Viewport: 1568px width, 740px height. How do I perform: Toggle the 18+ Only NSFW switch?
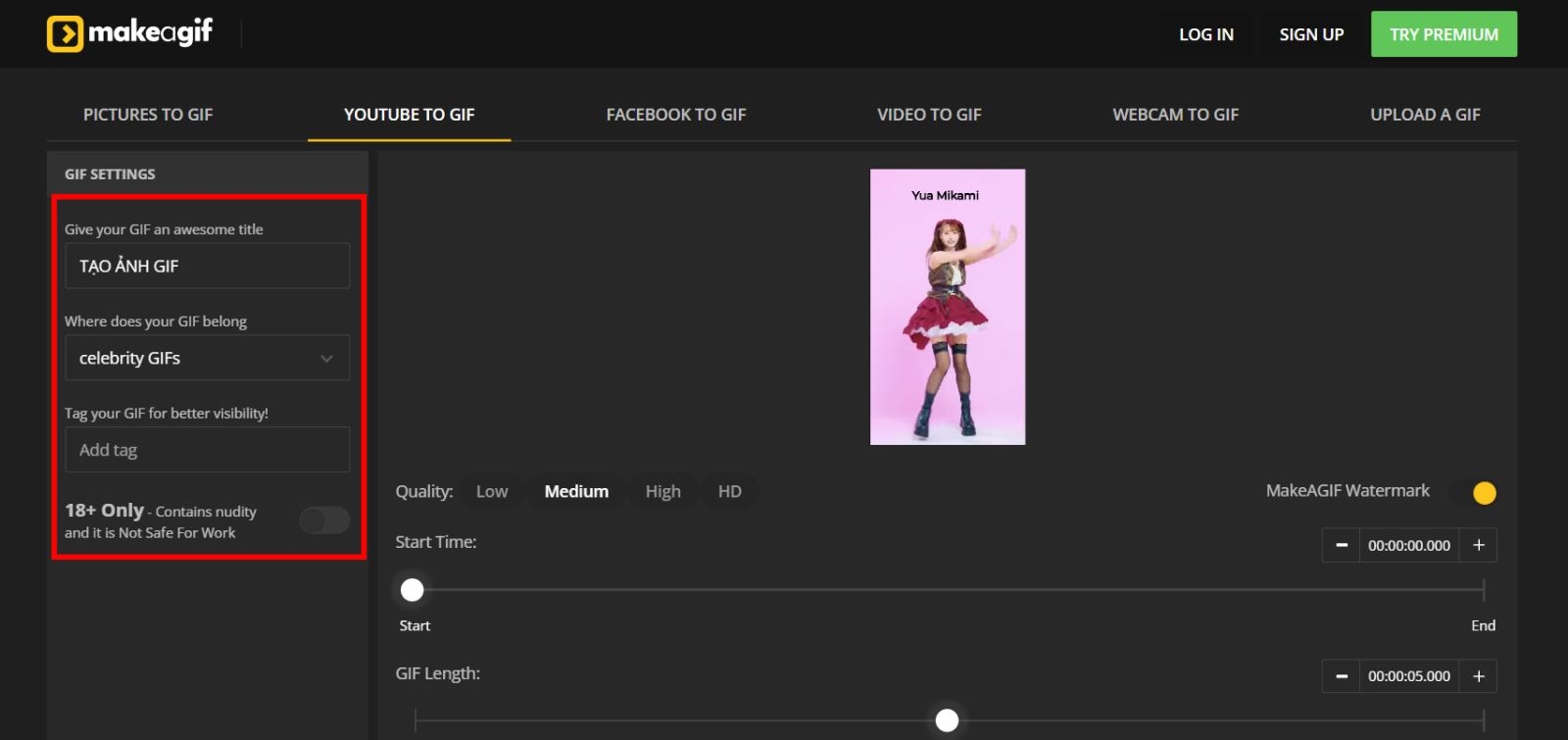coord(324,520)
